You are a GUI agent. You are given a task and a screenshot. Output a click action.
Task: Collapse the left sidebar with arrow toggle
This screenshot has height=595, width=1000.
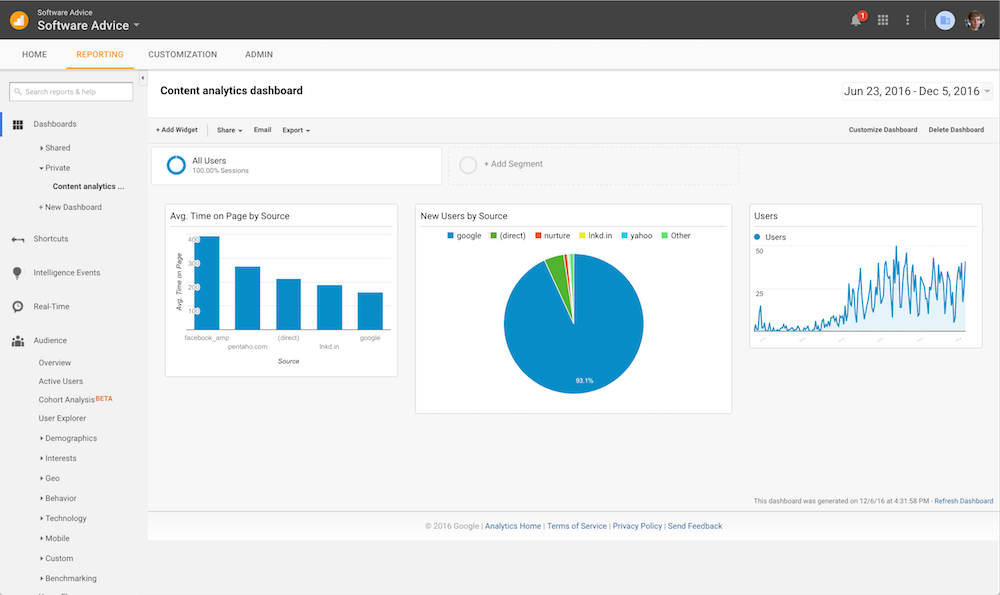(x=142, y=78)
